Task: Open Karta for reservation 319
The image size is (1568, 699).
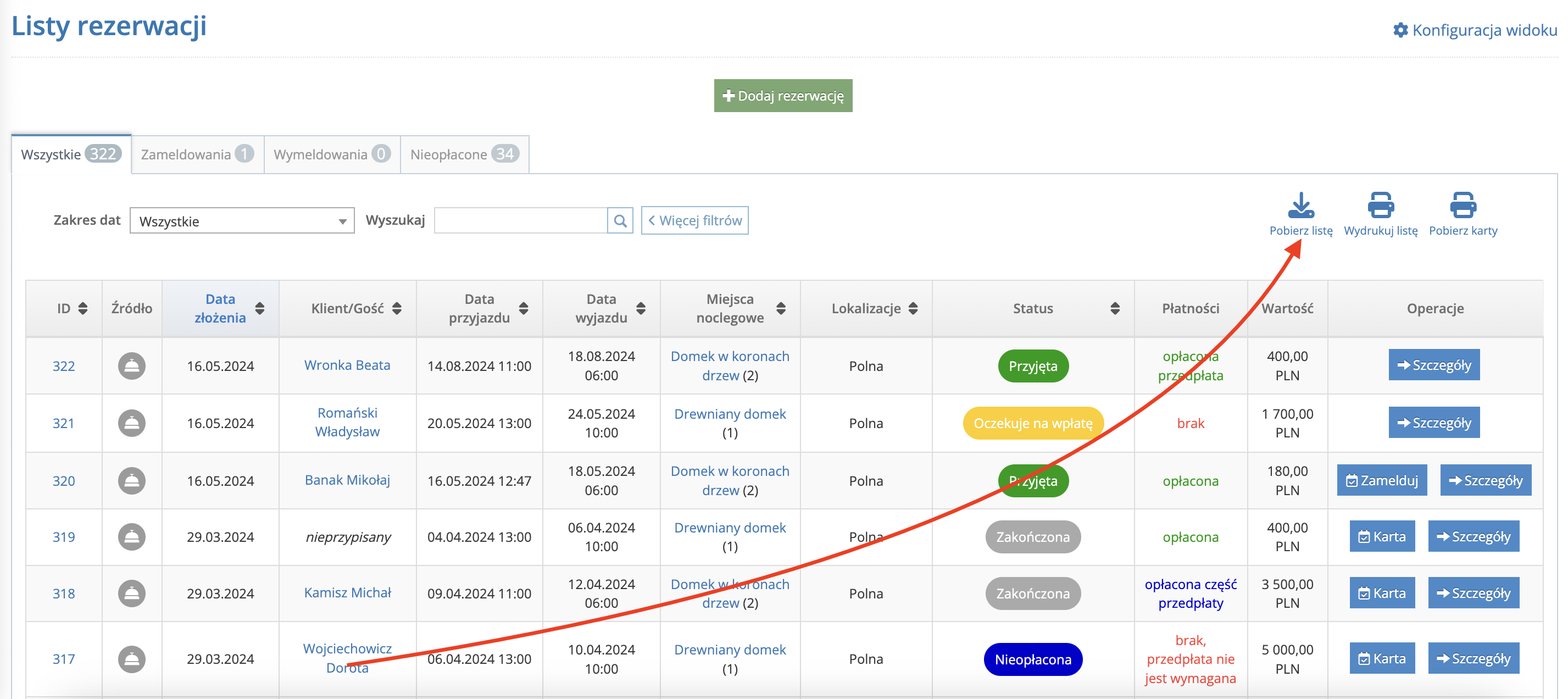Action: click(x=1382, y=536)
